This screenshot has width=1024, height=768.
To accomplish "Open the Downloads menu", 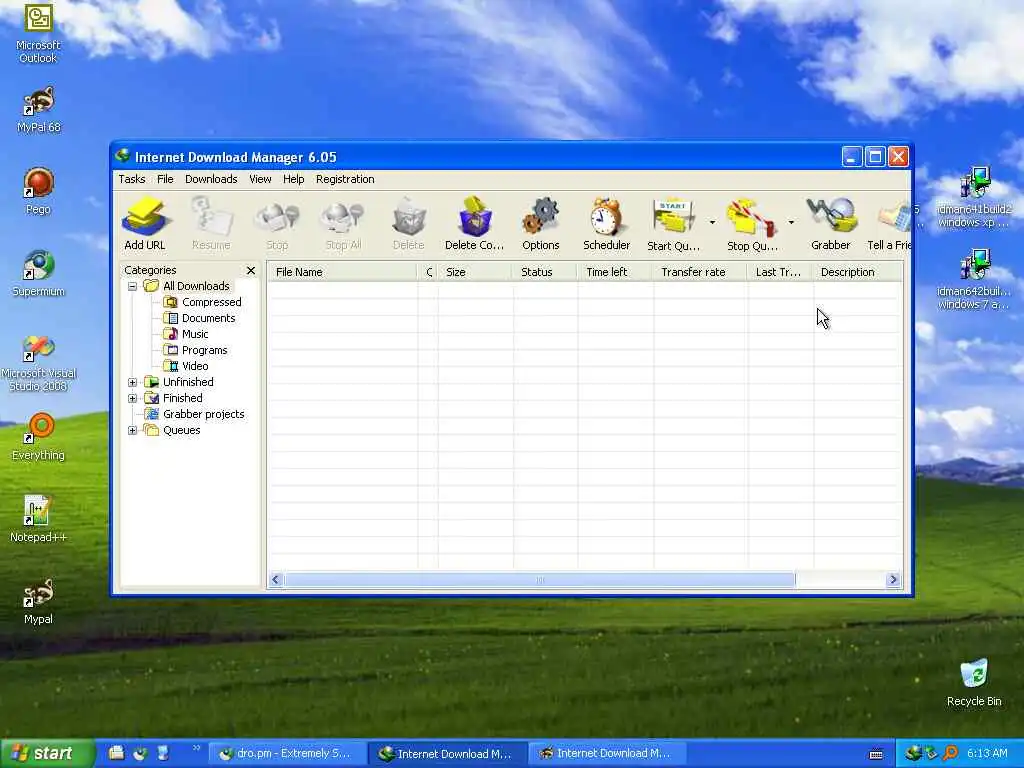I will (211, 179).
